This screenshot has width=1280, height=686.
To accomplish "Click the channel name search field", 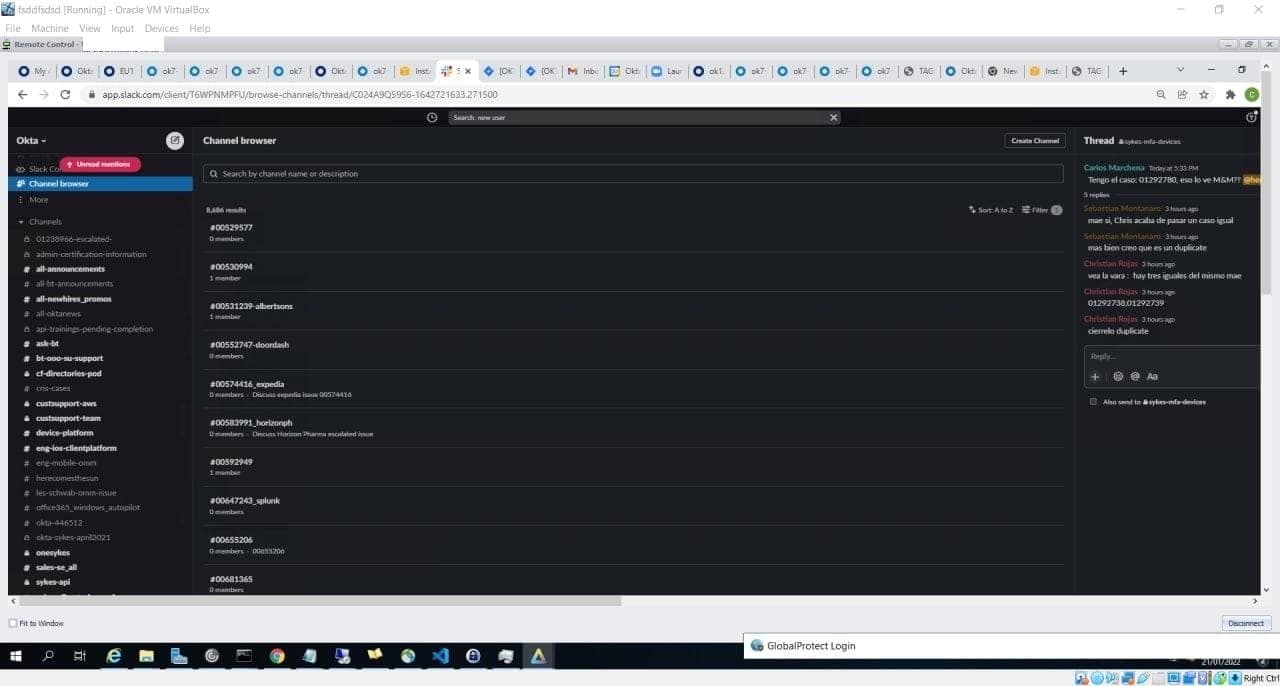I will (x=632, y=174).
